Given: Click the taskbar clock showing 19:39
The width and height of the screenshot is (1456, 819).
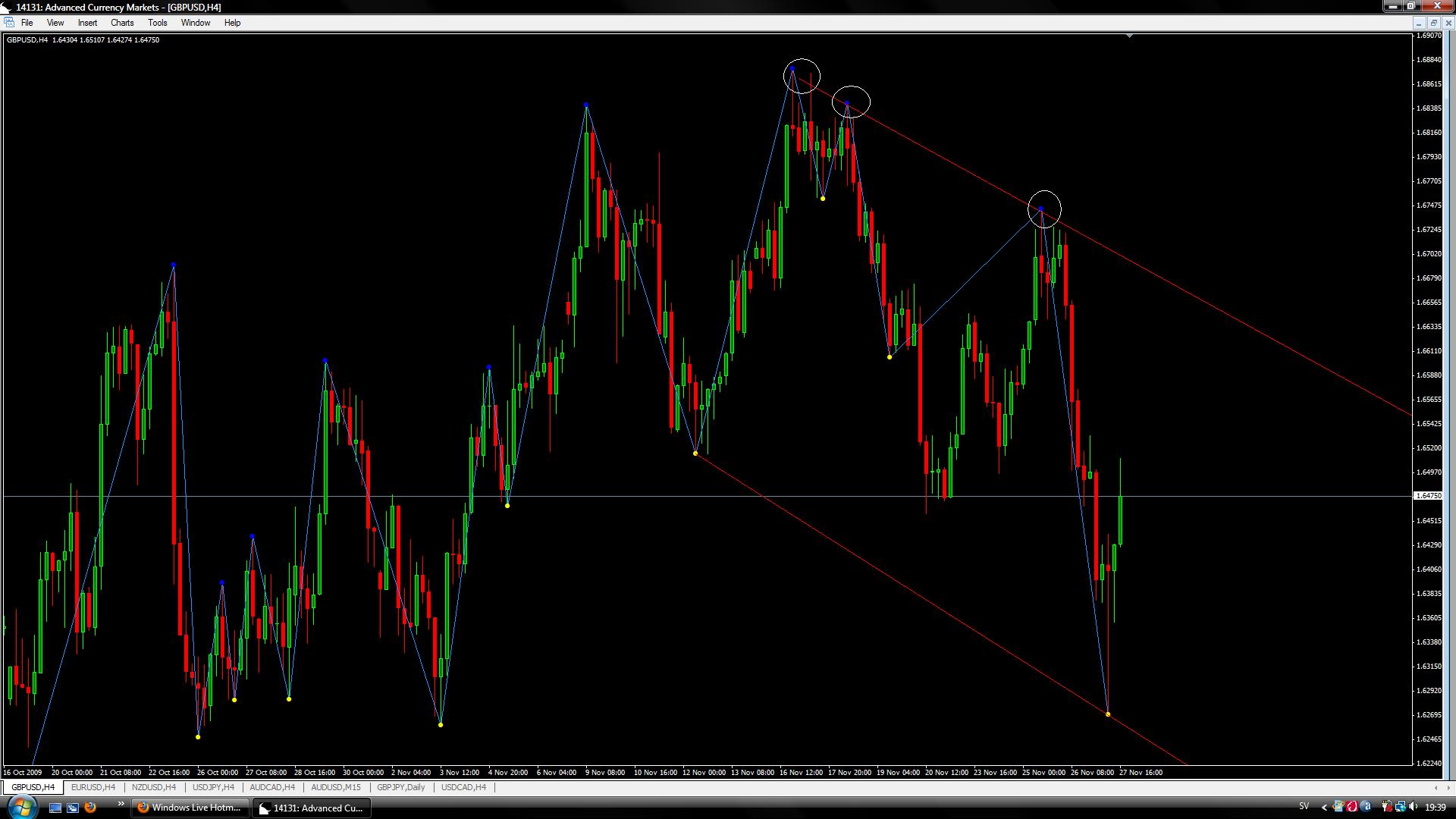Looking at the screenshot, I should [1435, 808].
